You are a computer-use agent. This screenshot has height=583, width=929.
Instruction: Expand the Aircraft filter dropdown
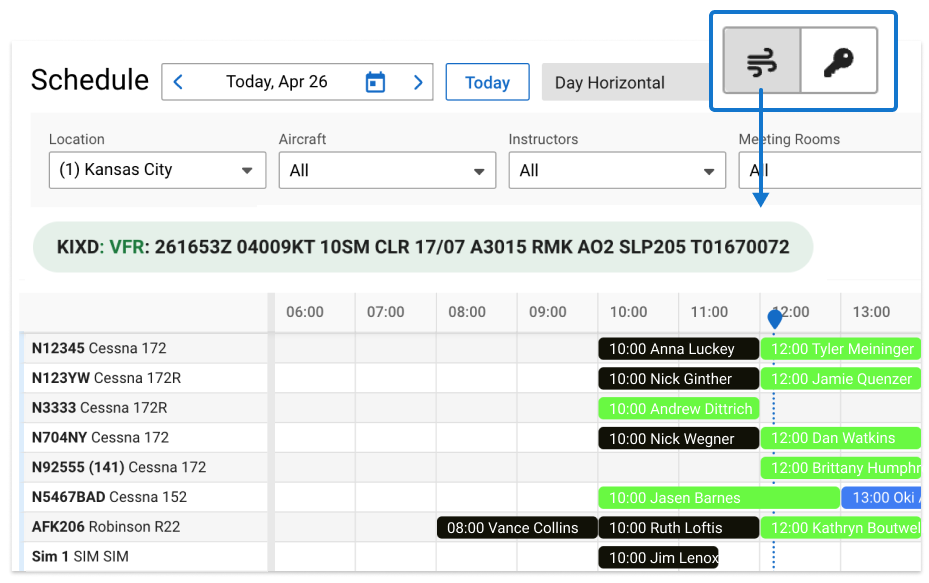pos(387,170)
